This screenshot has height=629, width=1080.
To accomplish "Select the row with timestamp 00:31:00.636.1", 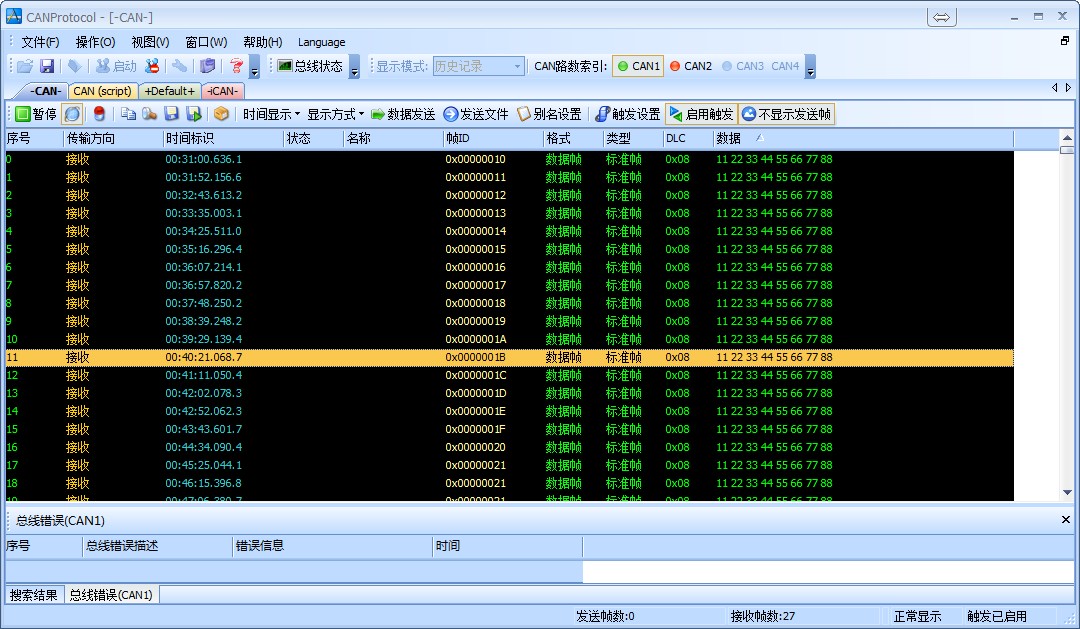I will click(510, 159).
